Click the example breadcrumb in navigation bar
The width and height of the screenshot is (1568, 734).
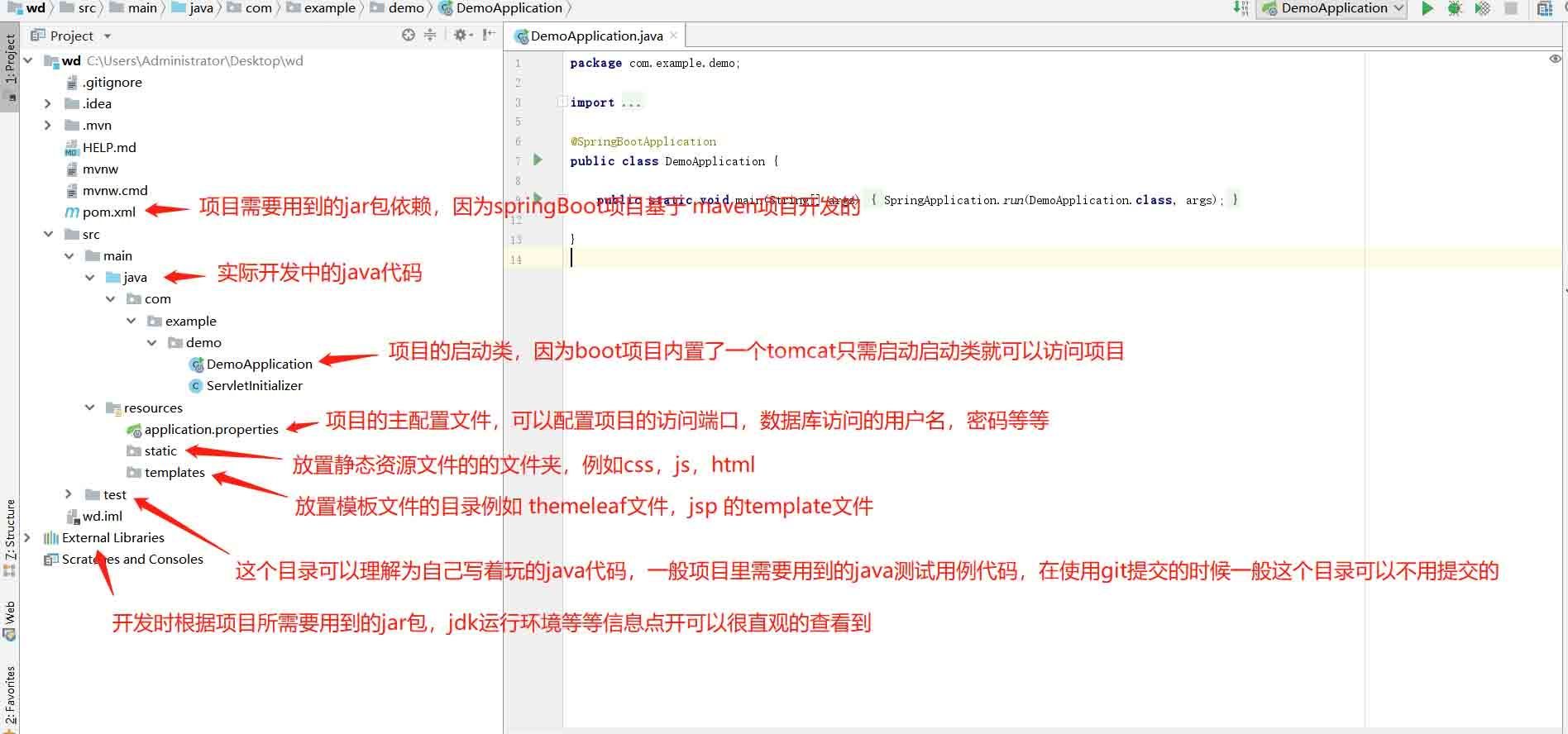[321, 8]
